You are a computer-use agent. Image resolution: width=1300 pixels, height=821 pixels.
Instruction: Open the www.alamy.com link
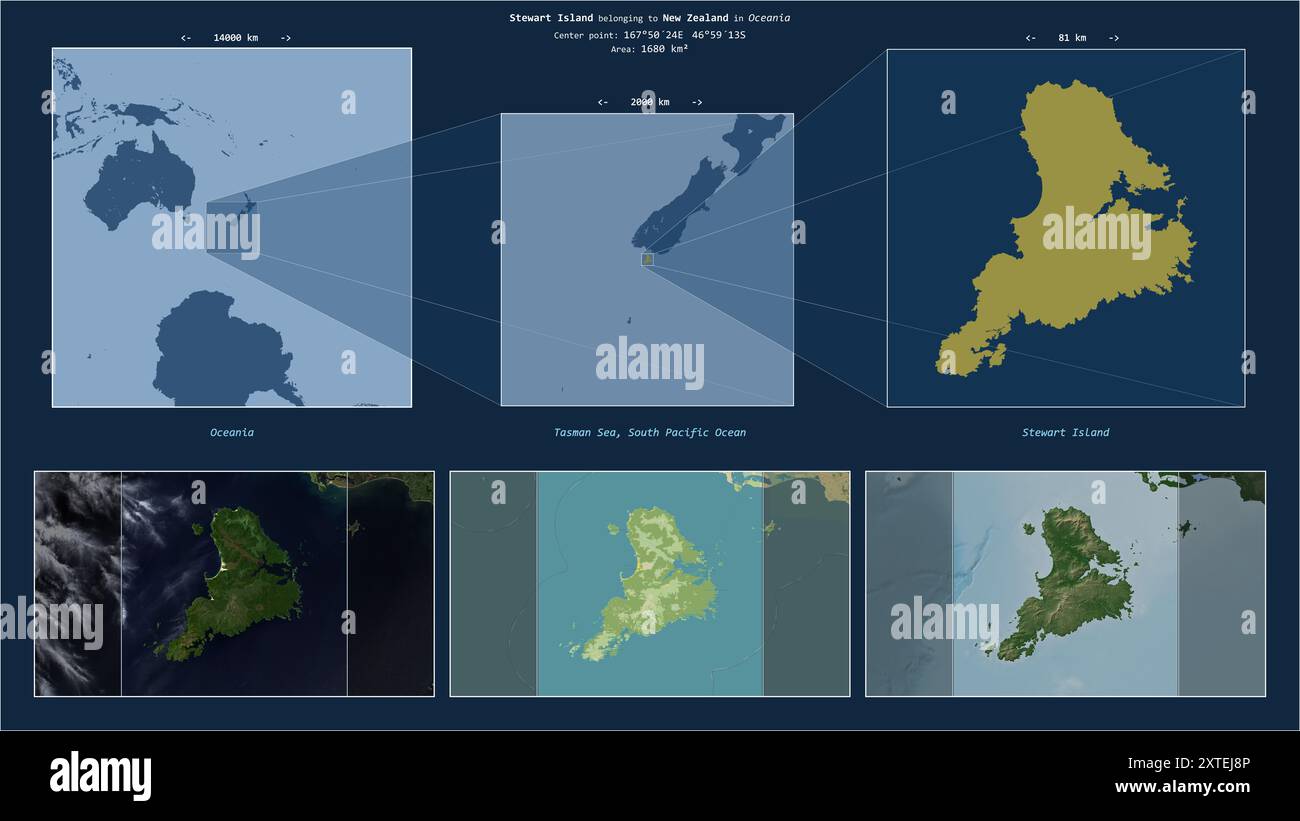(x=1182, y=787)
